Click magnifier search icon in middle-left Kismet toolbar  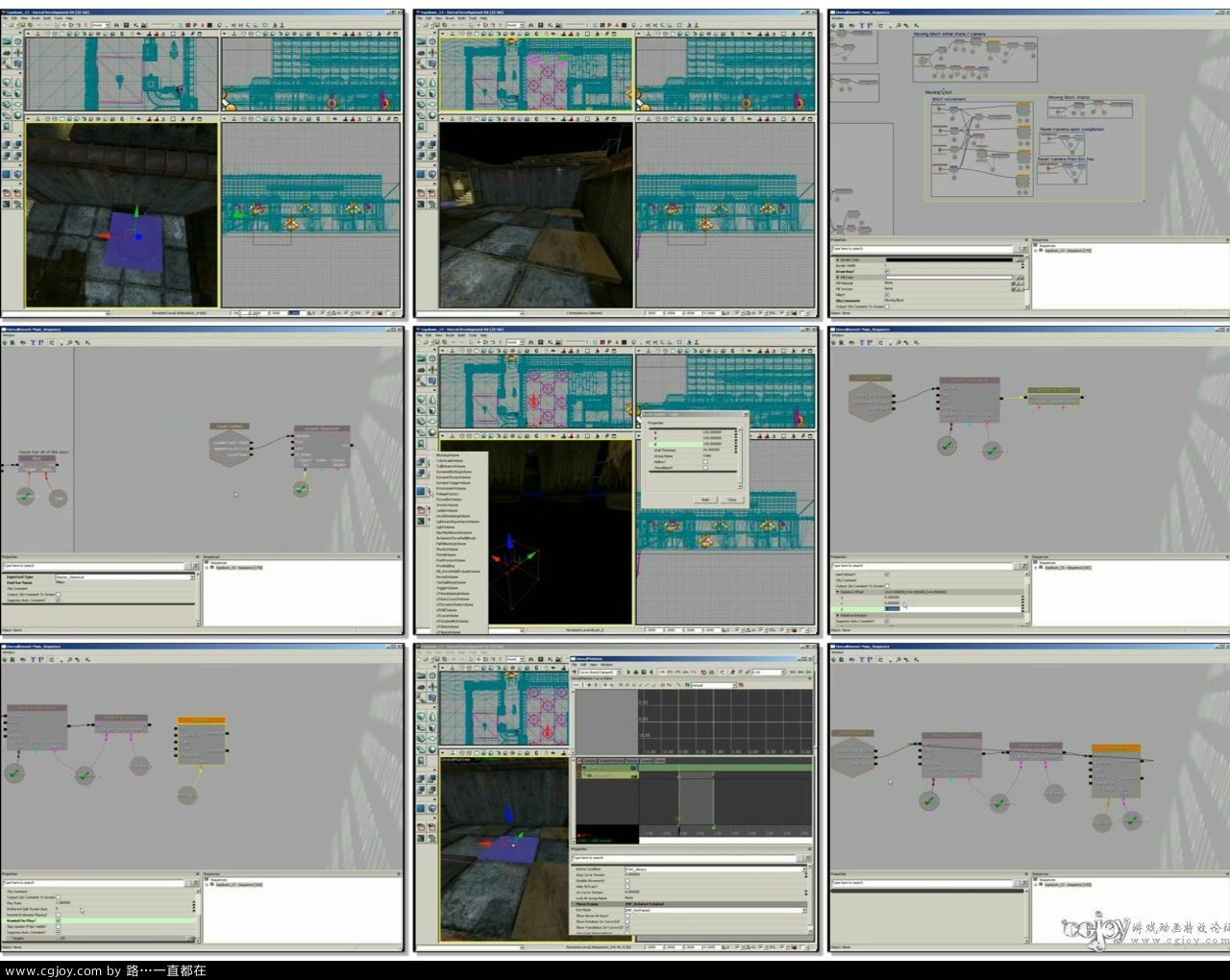click(x=69, y=342)
